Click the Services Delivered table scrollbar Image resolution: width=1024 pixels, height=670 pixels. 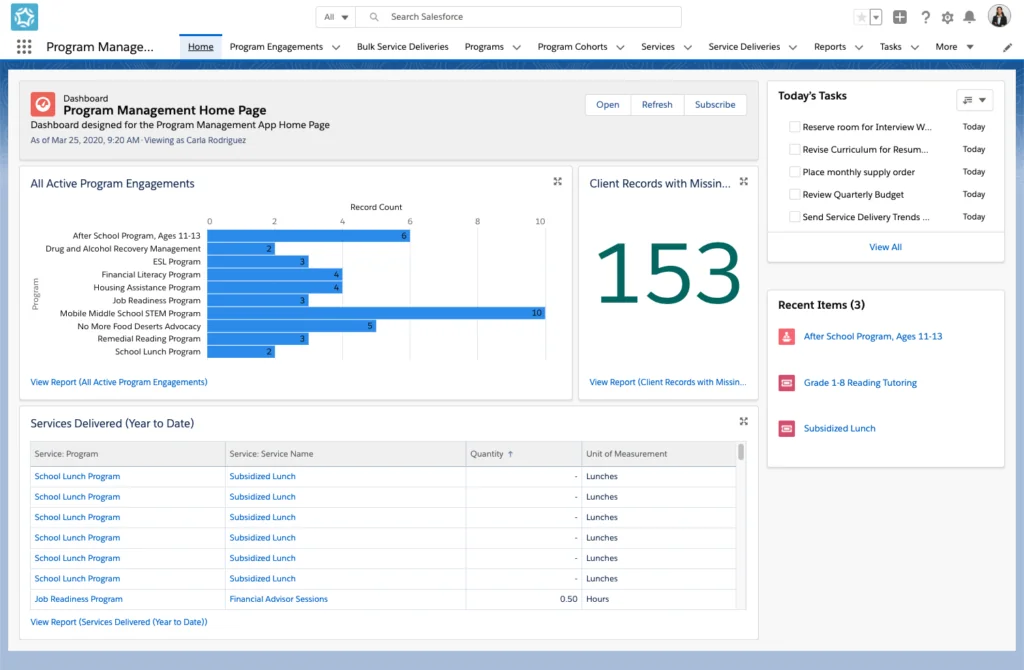pos(741,452)
